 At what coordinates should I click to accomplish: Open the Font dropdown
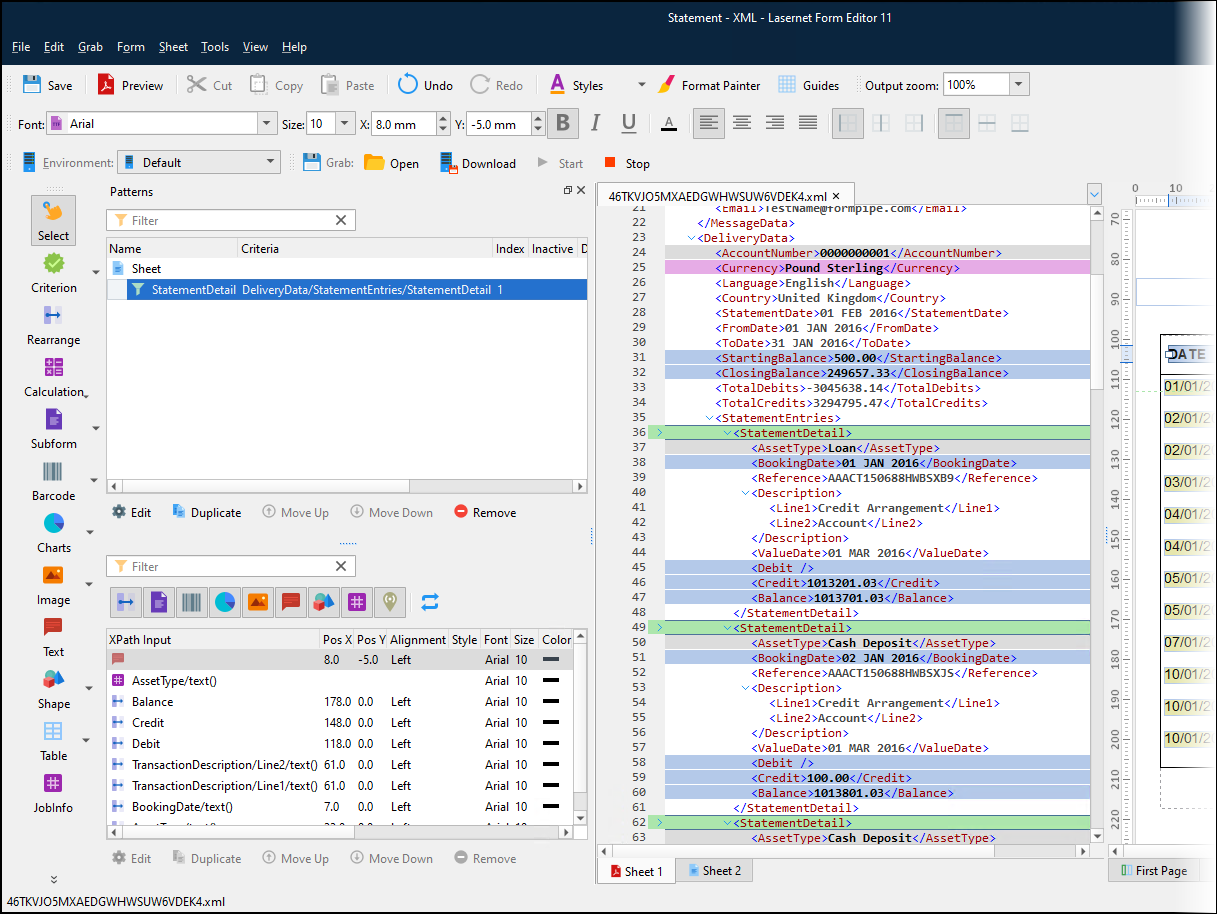click(x=267, y=124)
